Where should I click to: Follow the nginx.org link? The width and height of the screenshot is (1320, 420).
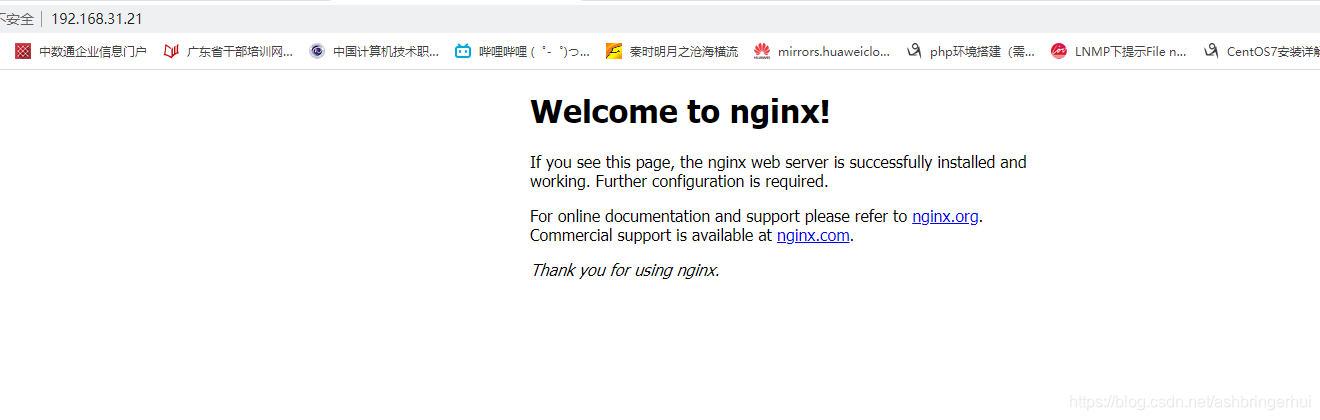coord(945,216)
